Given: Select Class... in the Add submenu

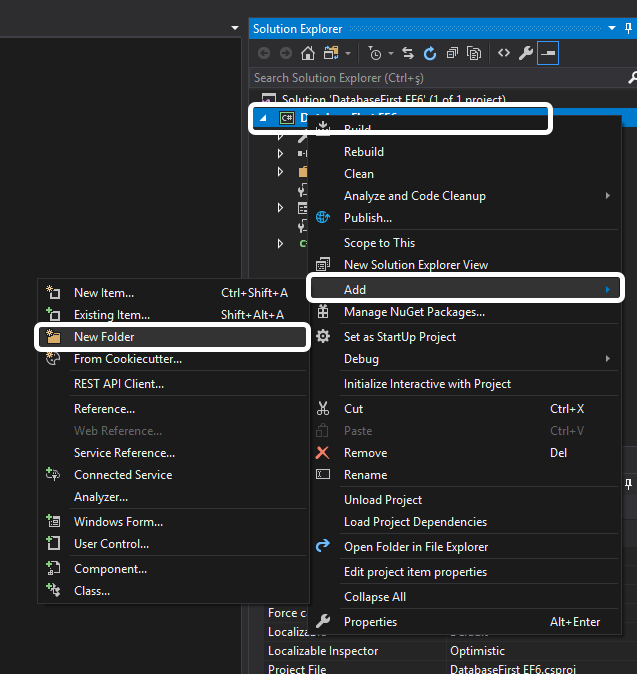Looking at the screenshot, I should [173, 591].
